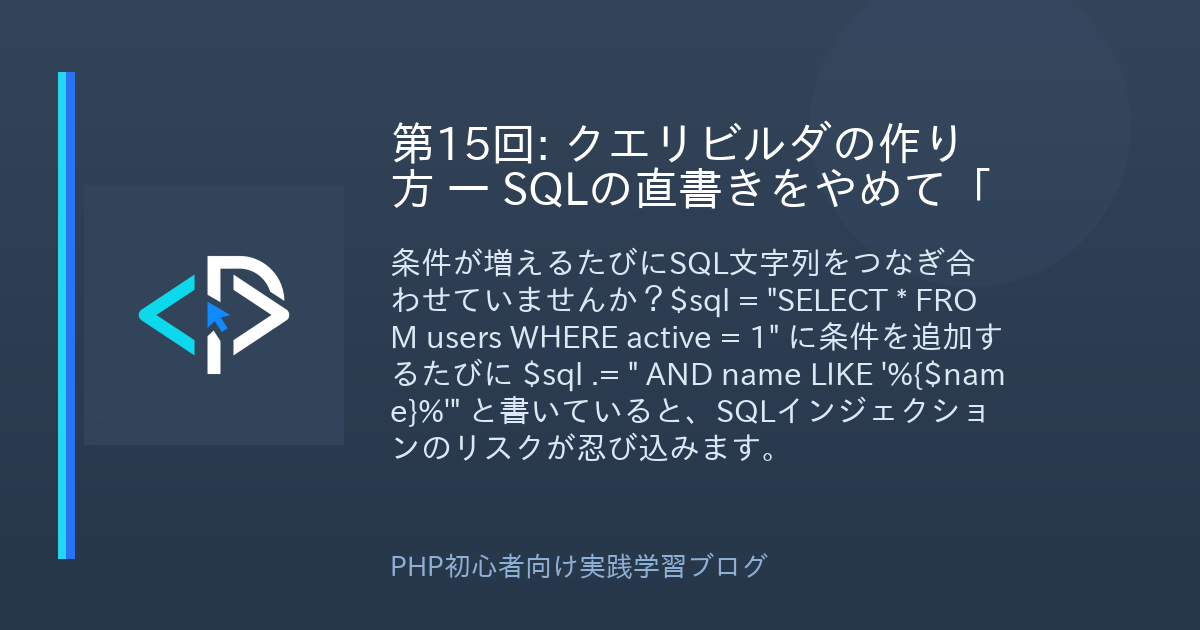Image resolution: width=1200 pixels, height=630 pixels.
Task: Click the darker blue stripe of the accent bar
Action: (x=70, y=315)
